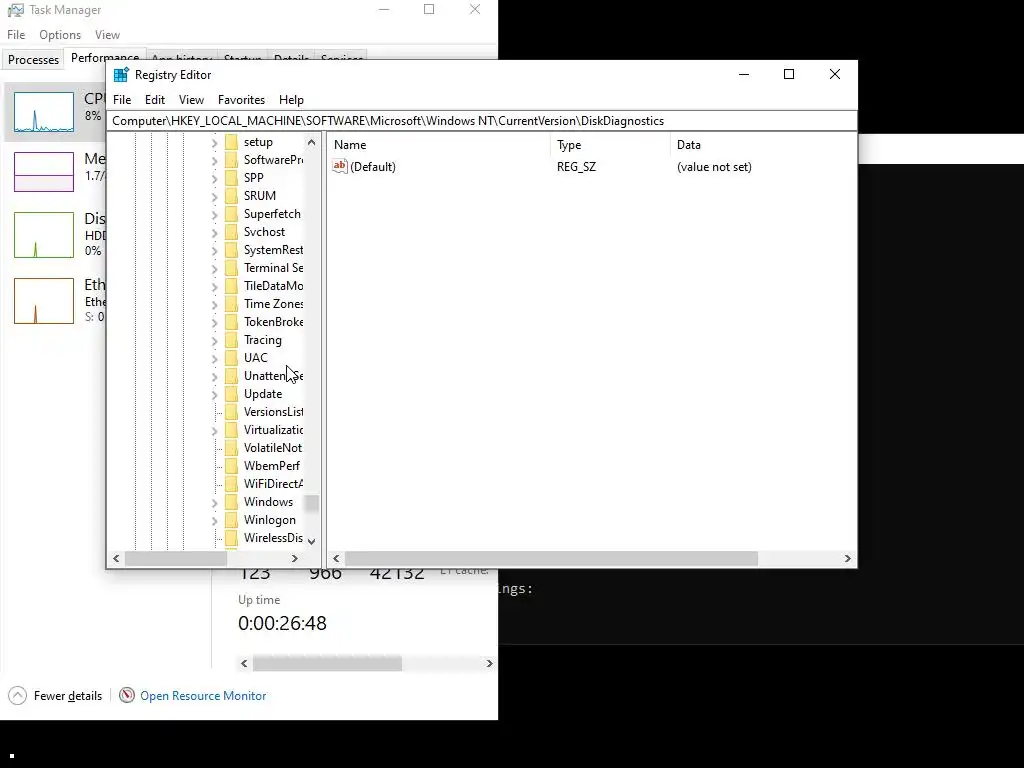Screen dimensions: 1024x768
Task: Select the Memory graph in Task Manager
Action: click(44, 172)
